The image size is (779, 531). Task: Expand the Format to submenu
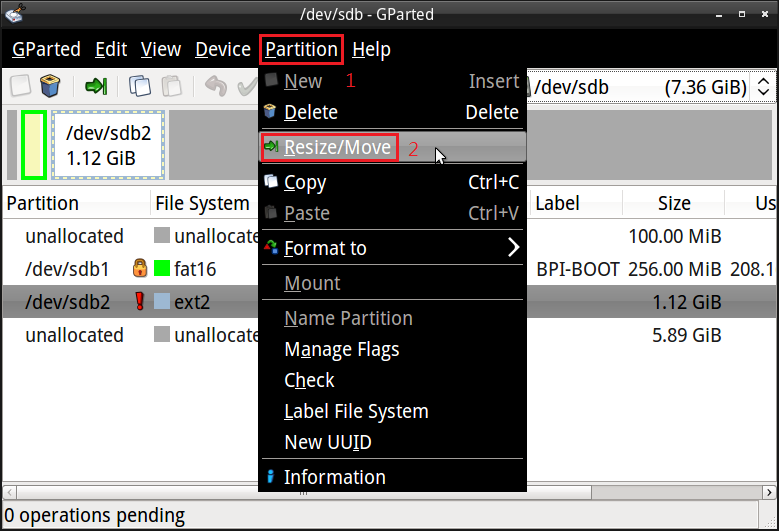392,248
